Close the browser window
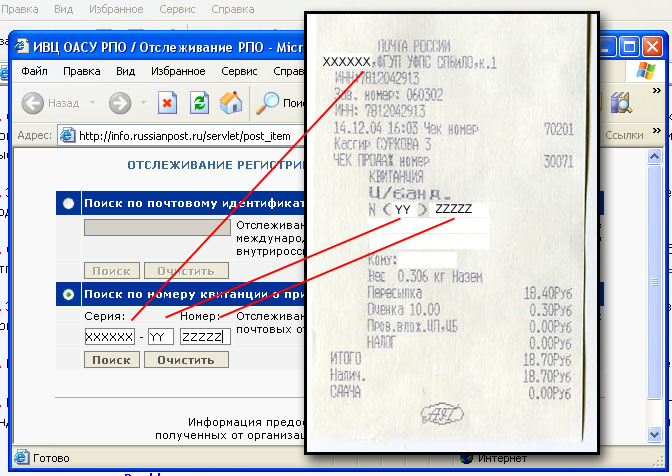Image resolution: width=672 pixels, height=476 pixels. point(652,46)
